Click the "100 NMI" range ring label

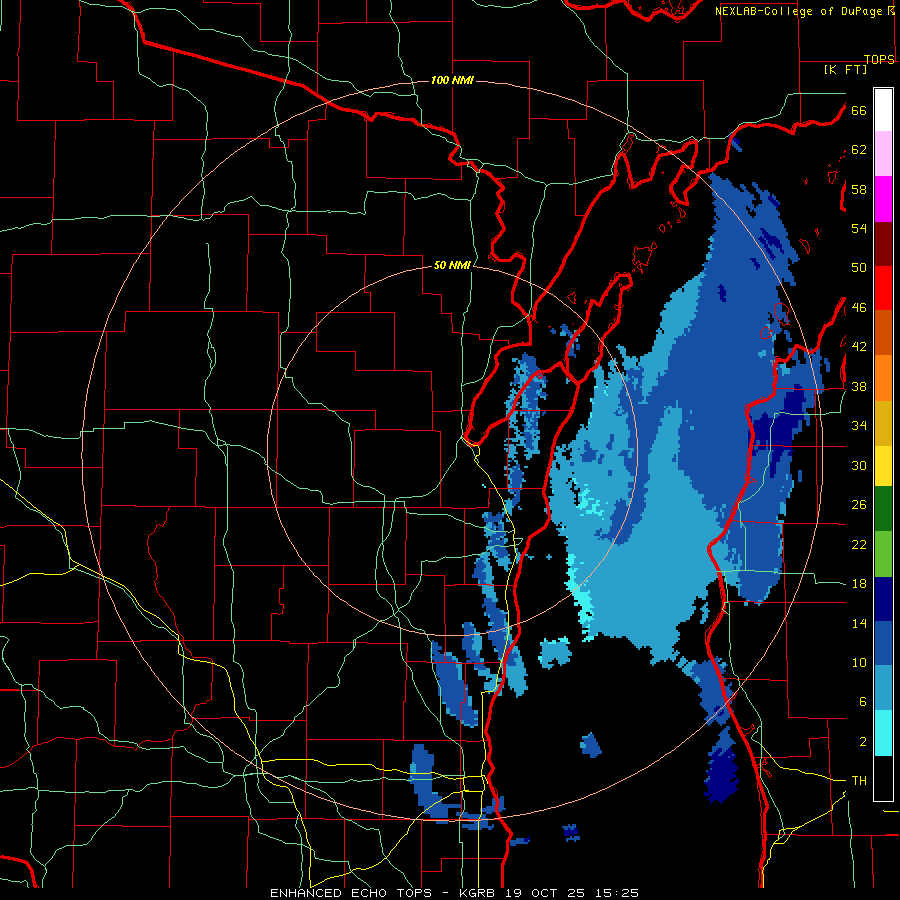[452, 80]
